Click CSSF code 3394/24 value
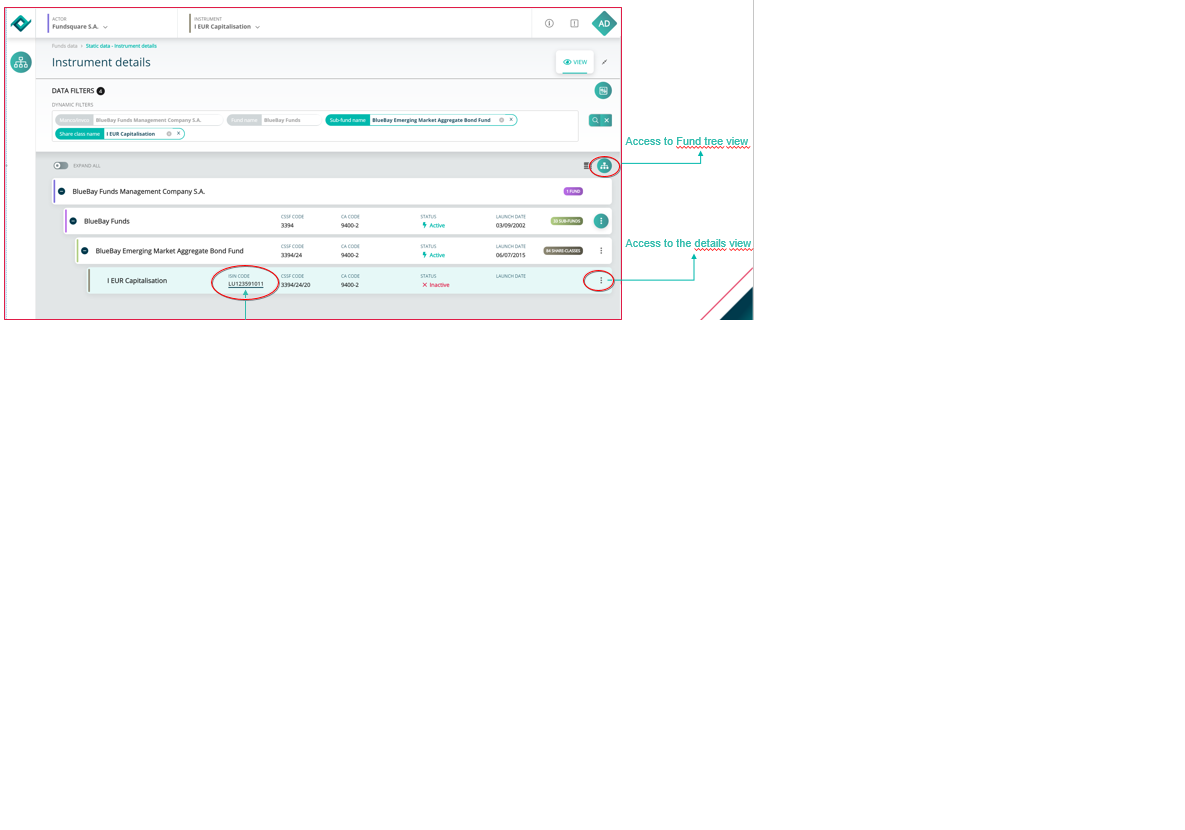This screenshot has width=1185, height=830. click(x=291, y=256)
